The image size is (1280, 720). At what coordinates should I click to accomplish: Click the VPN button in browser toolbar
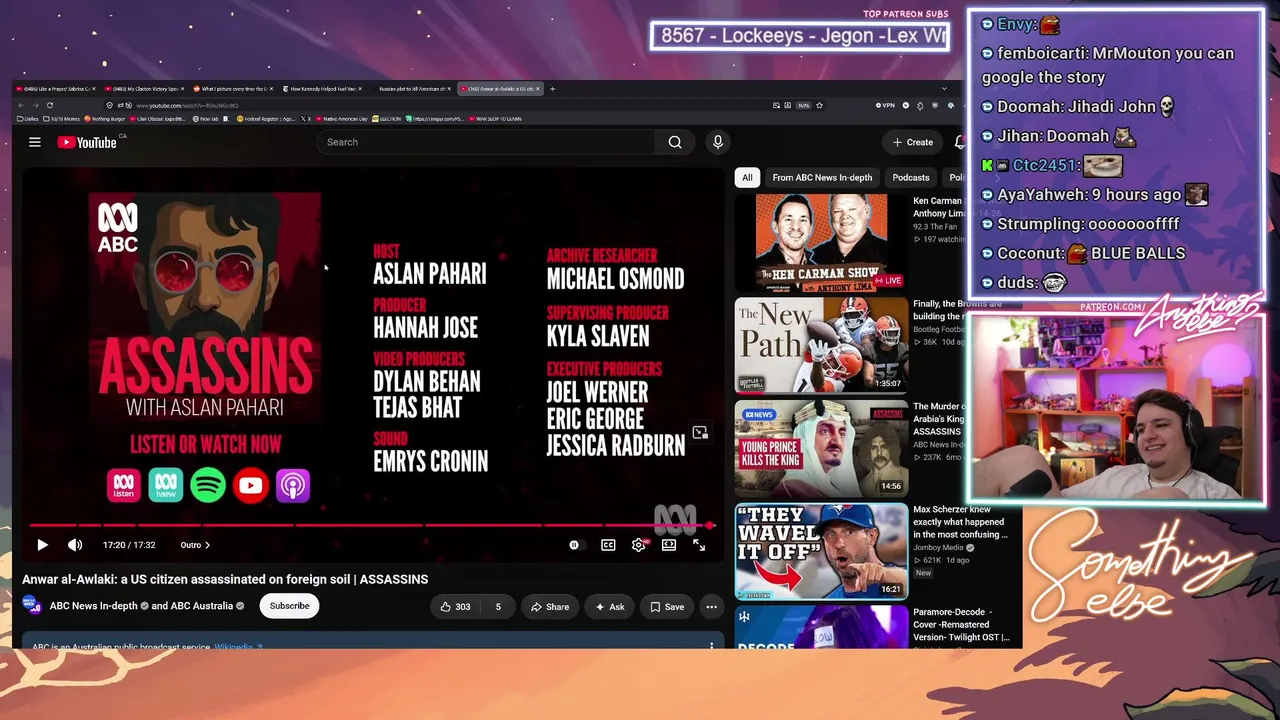pos(885,105)
